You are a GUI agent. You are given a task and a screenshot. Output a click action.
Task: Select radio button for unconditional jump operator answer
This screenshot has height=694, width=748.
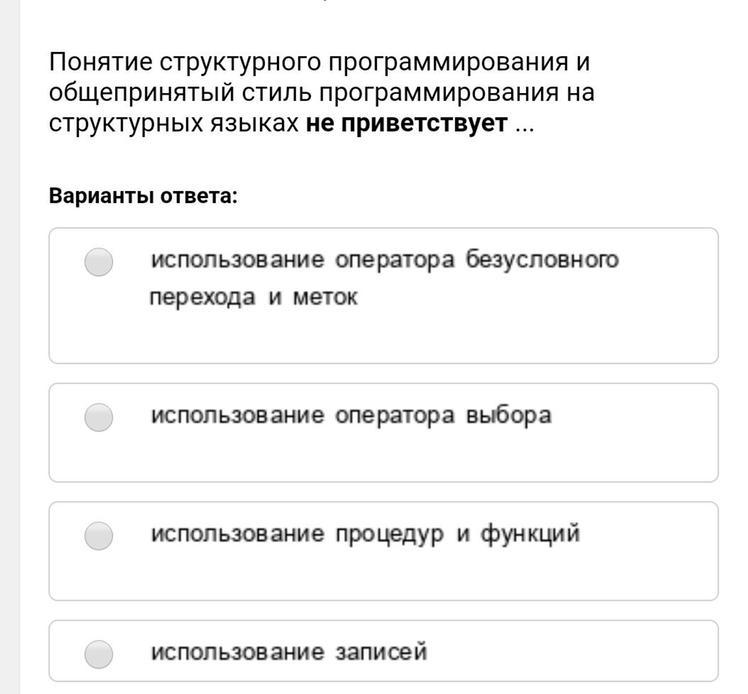pos(98,262)
